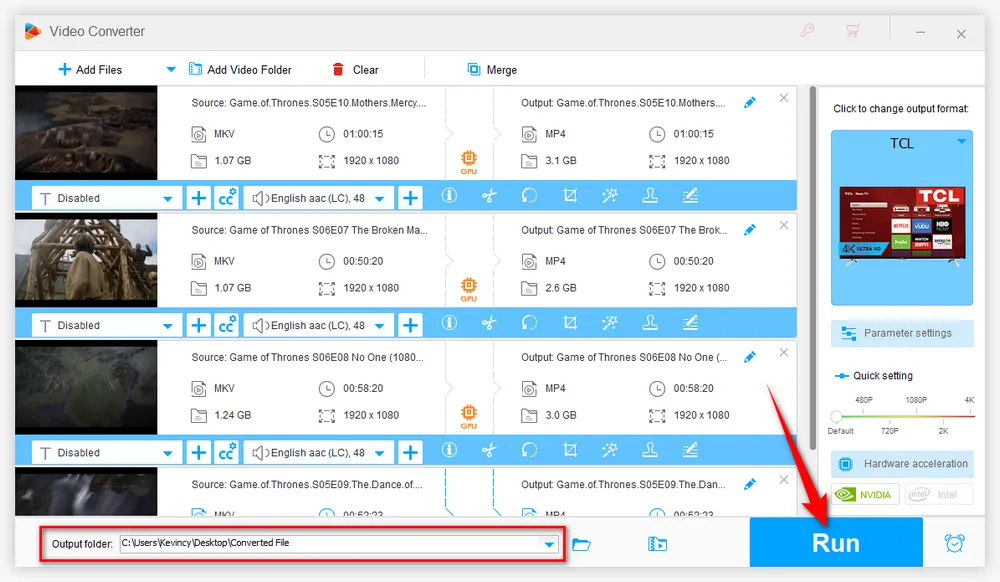Image resolution: width=1000 pixels, height=582 pixels.
Task: Open crop tool for S06E07 The Broken Man
Action: [570, 324]
